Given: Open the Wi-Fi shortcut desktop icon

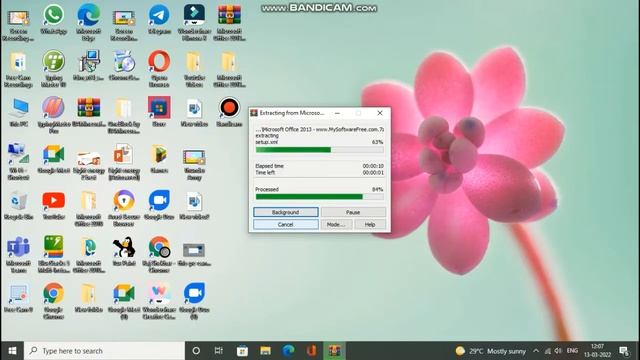Looking at the screenshot, I should (18, 162).
